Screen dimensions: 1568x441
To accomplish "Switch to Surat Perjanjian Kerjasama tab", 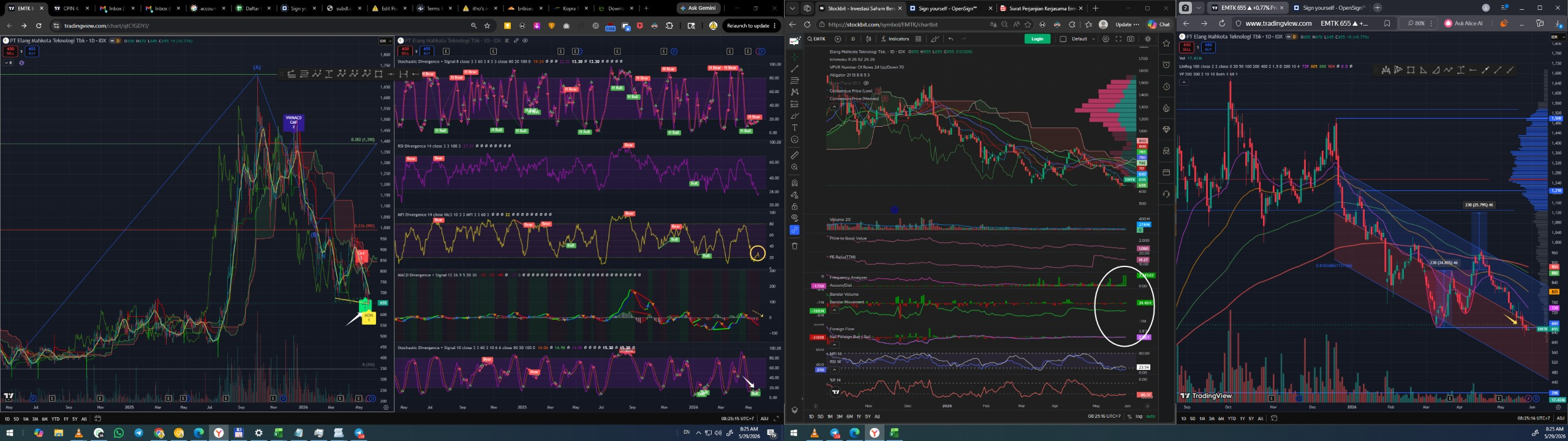I will tap(1041, 9).
